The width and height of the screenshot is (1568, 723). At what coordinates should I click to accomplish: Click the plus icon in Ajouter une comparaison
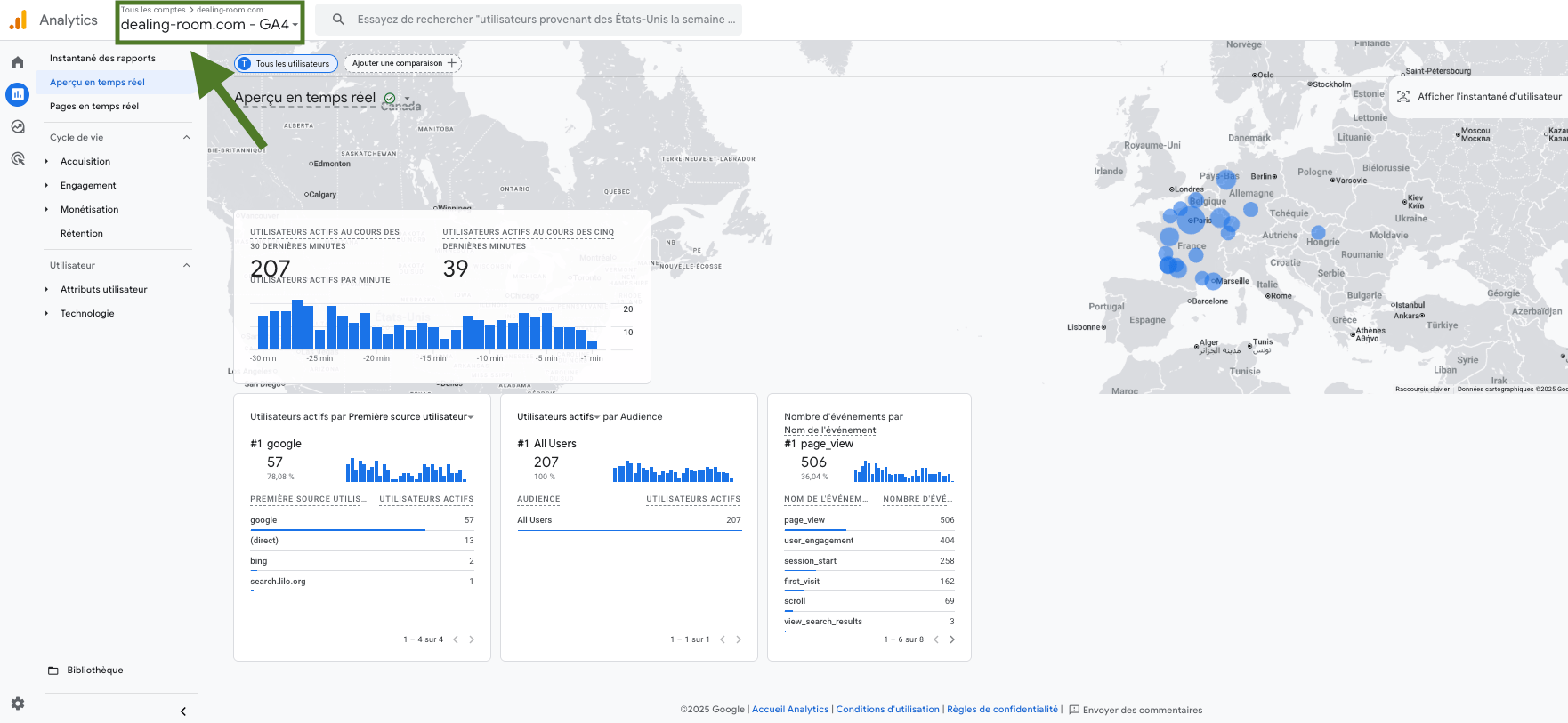(452, 63)
